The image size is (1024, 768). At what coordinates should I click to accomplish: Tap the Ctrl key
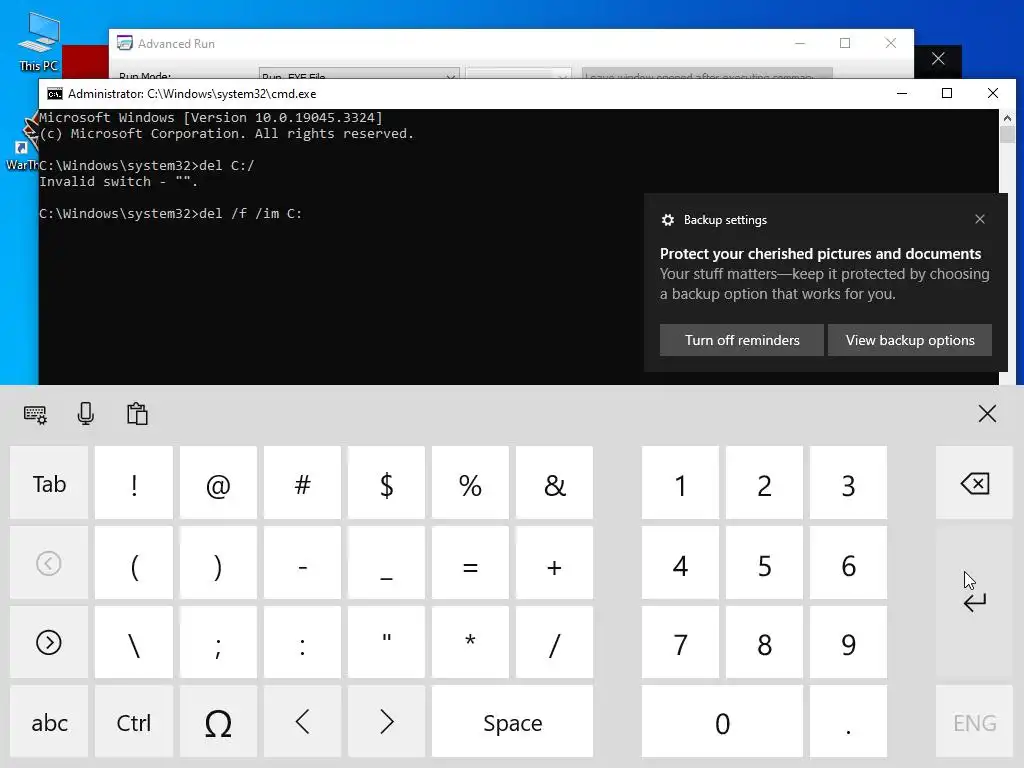click(x=134, y=722)
